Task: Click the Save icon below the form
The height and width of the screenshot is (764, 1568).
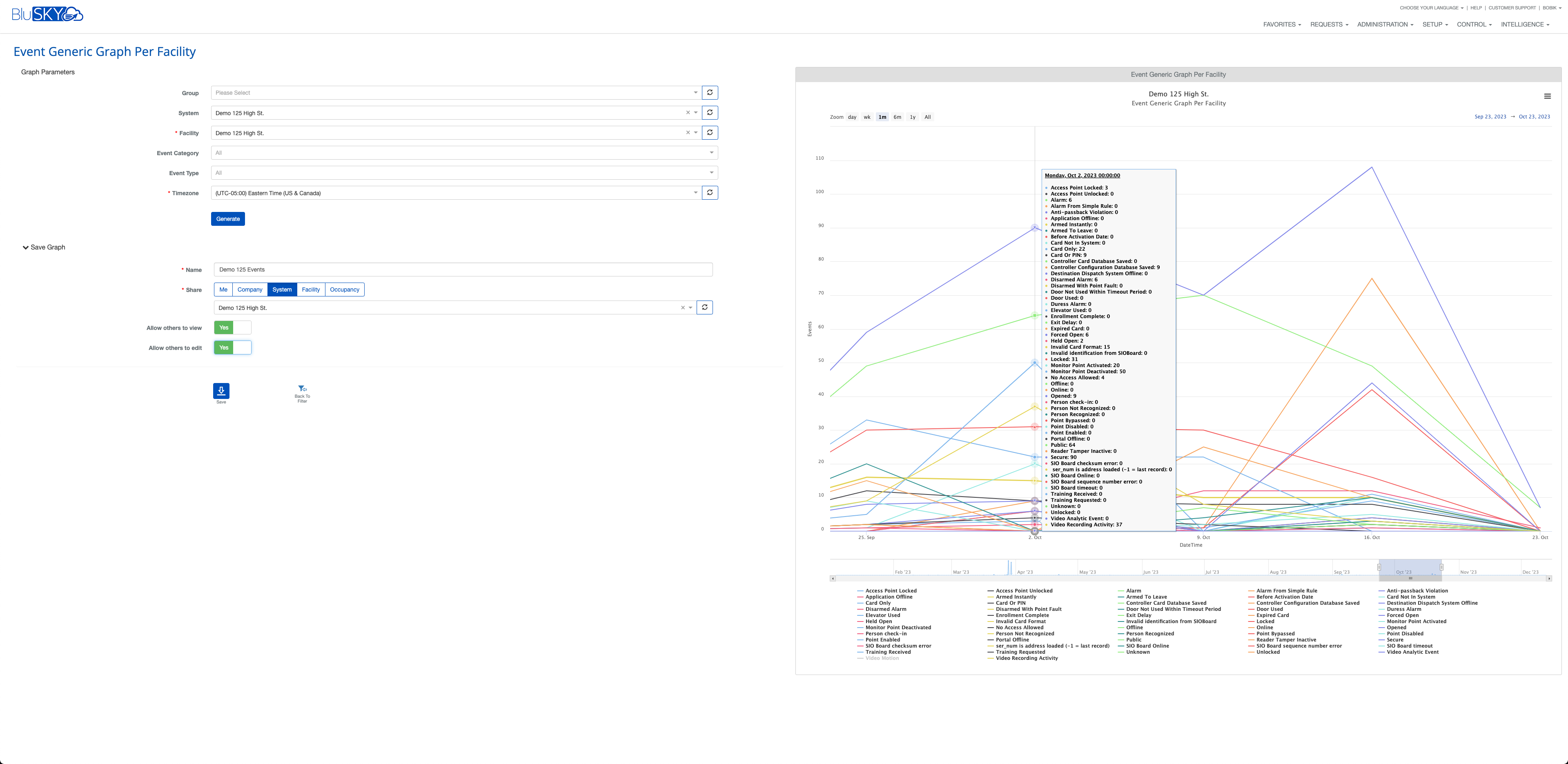Action: (221, 390)
